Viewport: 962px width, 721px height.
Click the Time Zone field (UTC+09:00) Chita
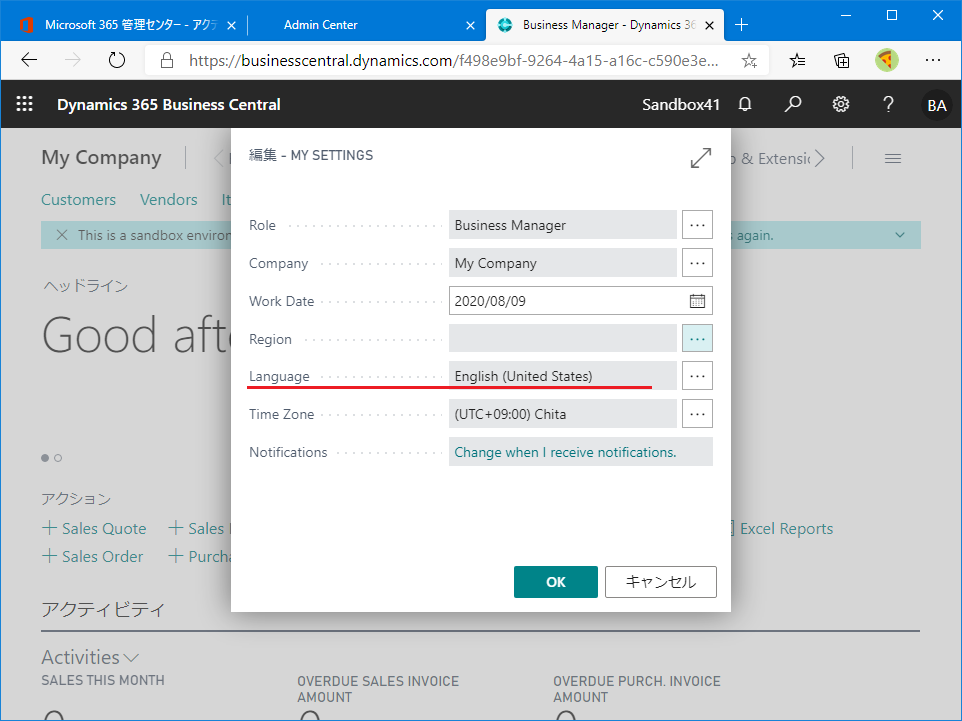coord(563,414)
